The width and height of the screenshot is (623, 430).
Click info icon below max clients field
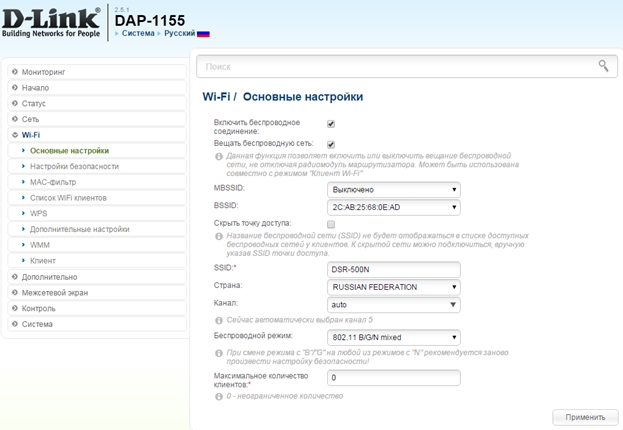(x=219, y=396)
